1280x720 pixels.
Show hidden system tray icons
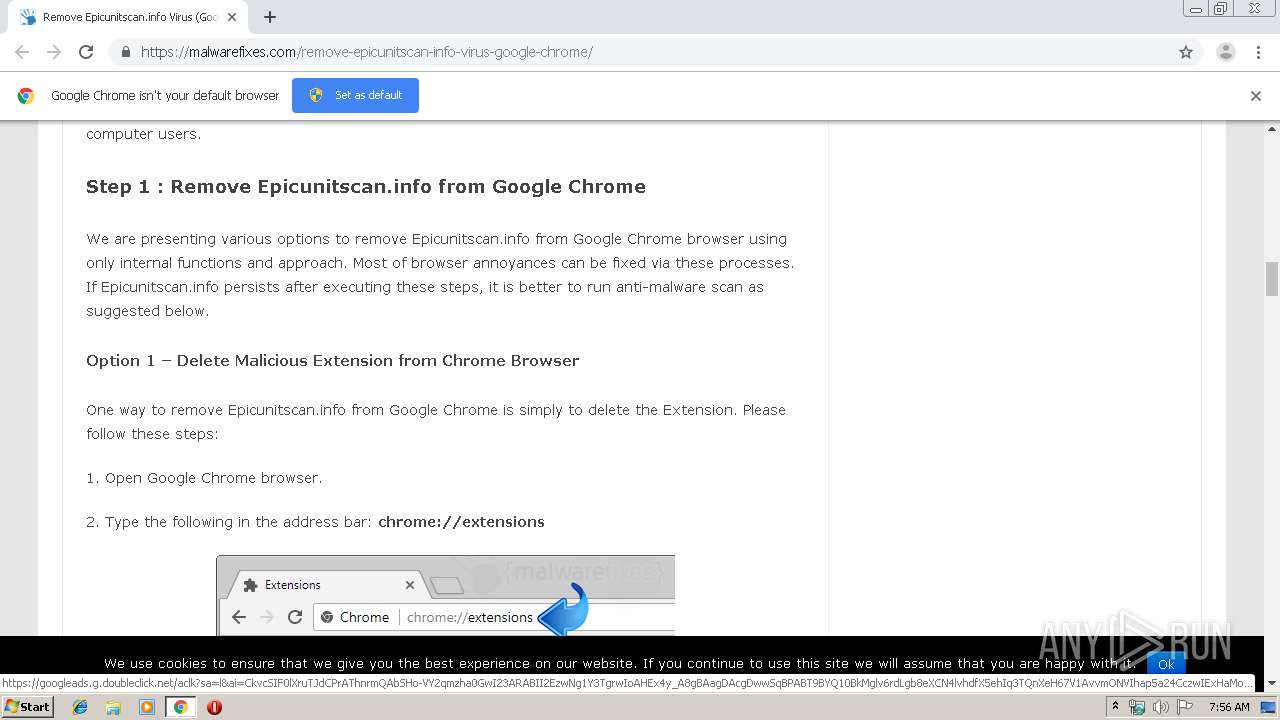click(x=1115, y=707)
